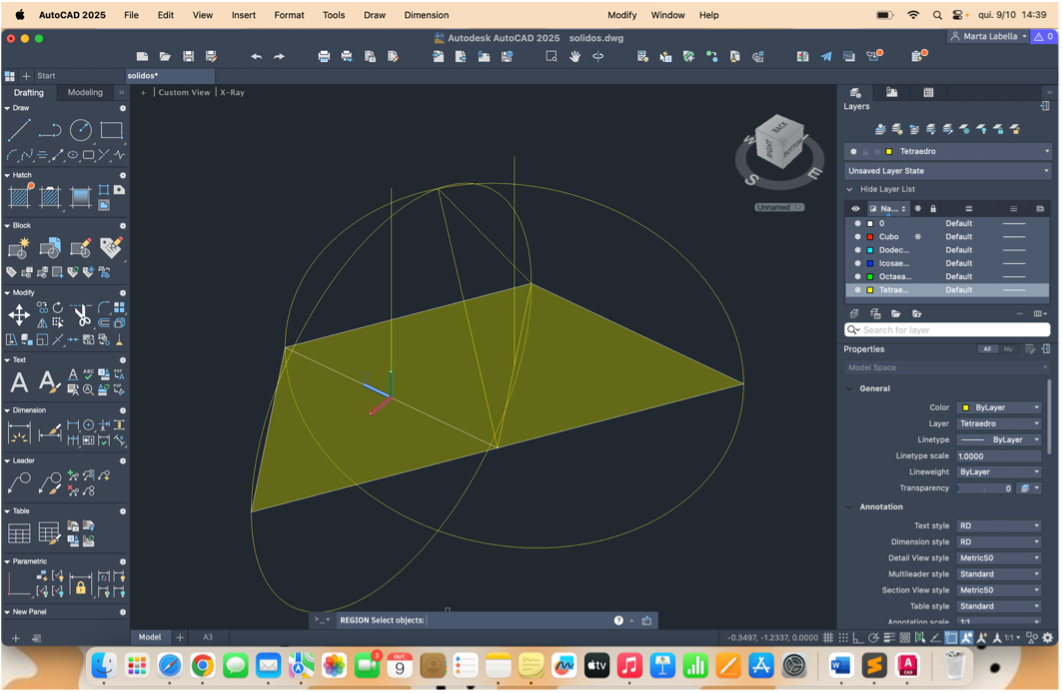The width and height of the screenshot is (1063, 693).
Task: Open the Linetype ByLayer dropdown
Action: point(999,441)
